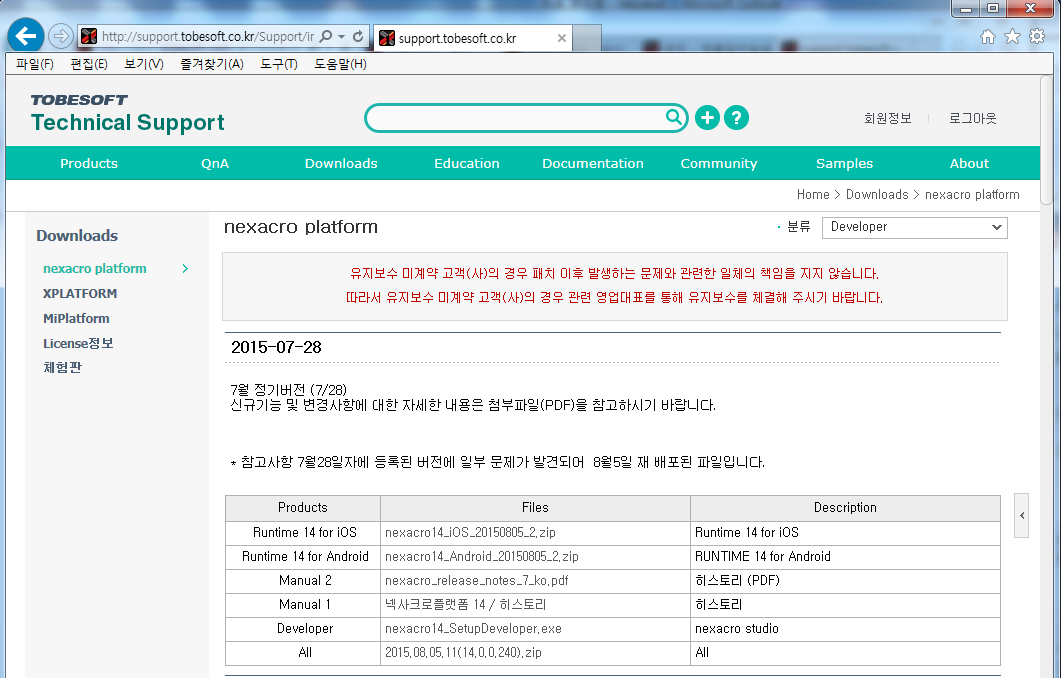Click nexacro platform in the breadcrumb
This screenshot has width=1061, height=678.
coord(972,195)
